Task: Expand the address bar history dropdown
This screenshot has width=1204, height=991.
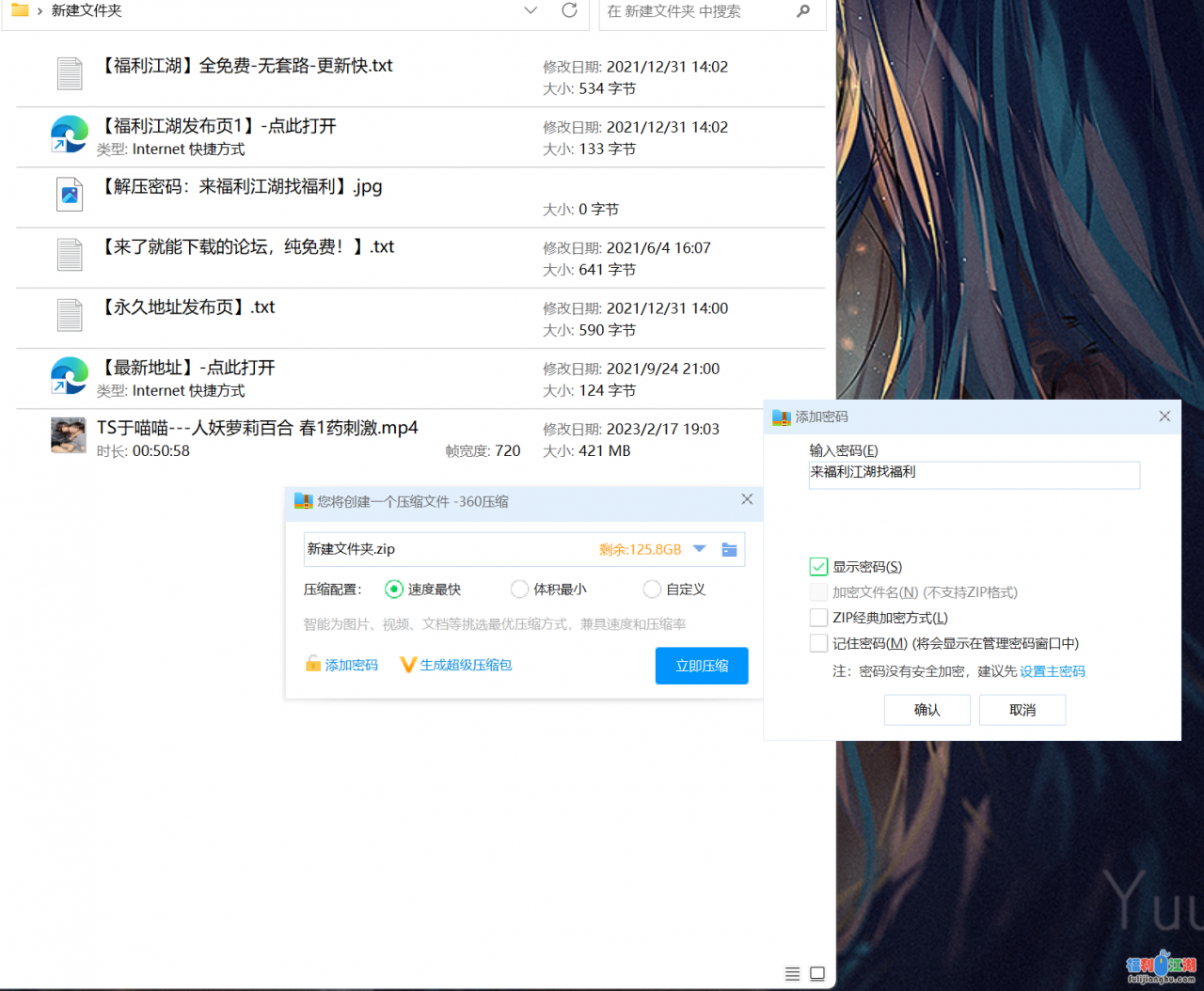Action: point(531,10)
